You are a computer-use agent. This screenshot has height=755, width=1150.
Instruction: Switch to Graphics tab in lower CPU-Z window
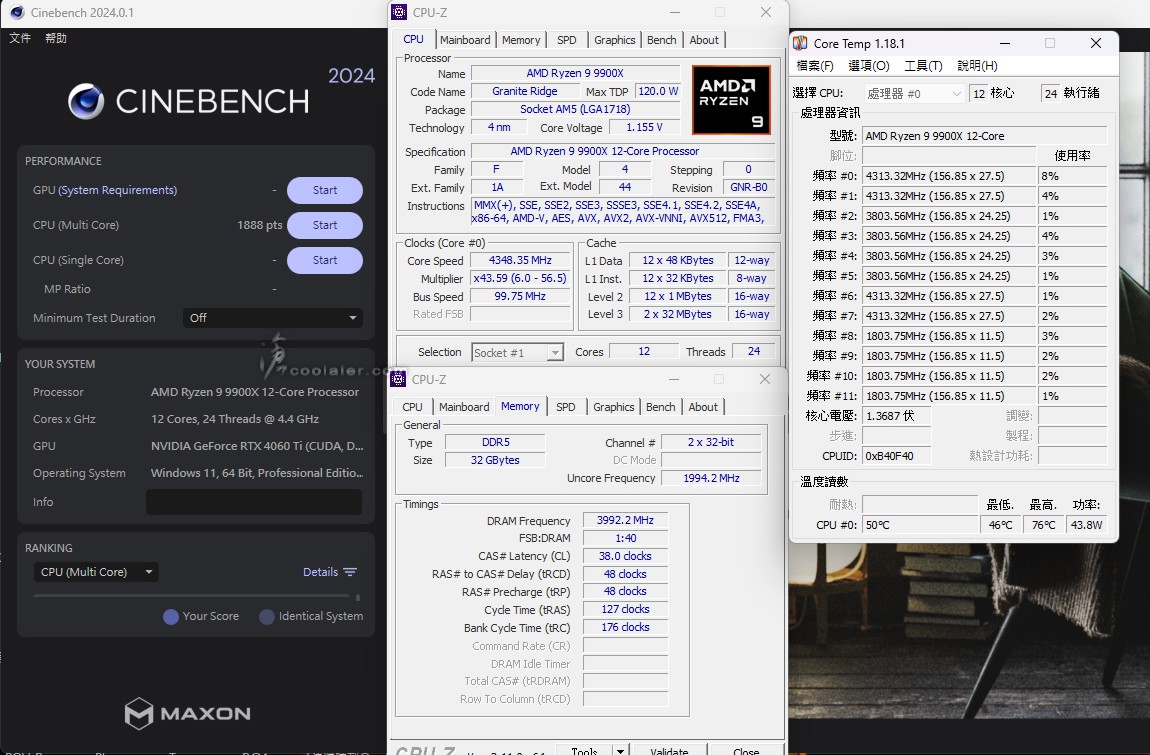(614, 407)
